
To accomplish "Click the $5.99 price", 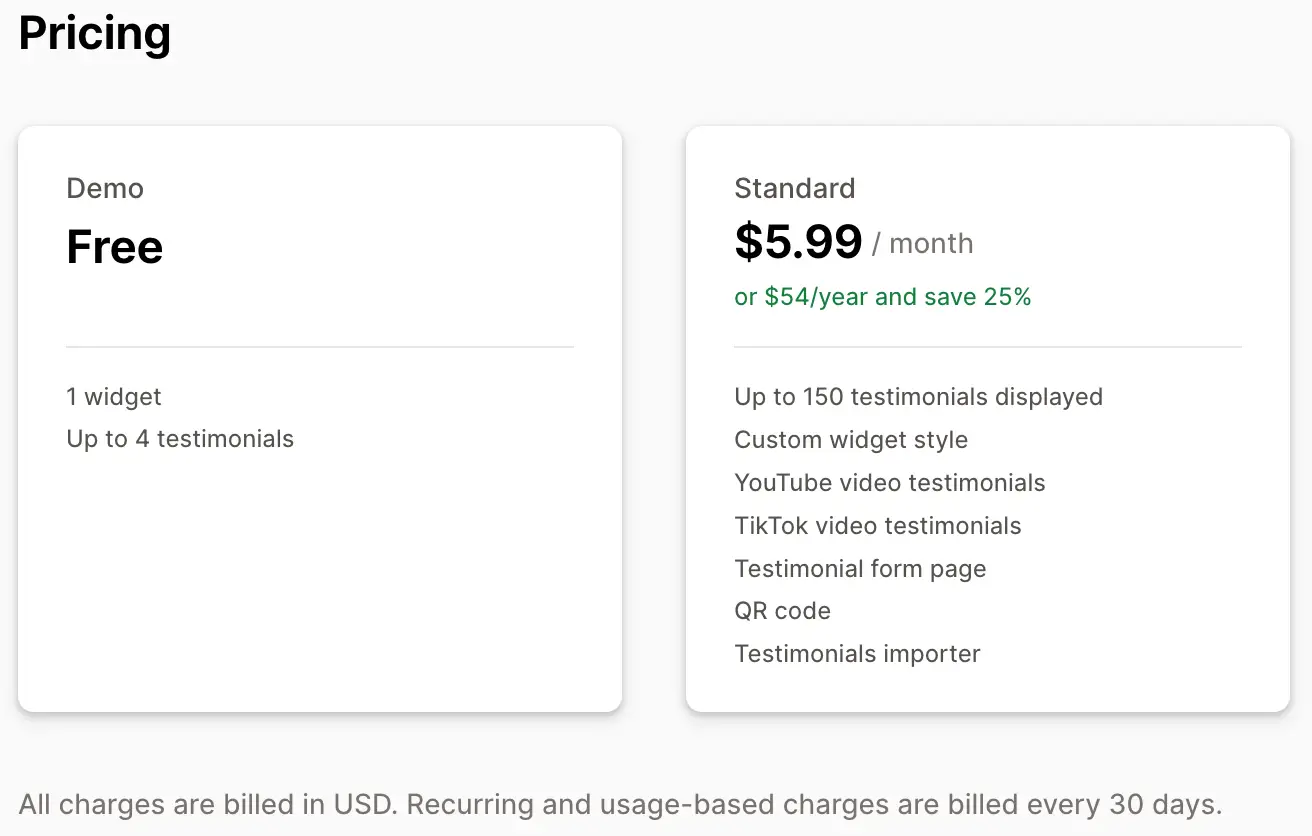I will pyautogui.click(x=798, y=242).
